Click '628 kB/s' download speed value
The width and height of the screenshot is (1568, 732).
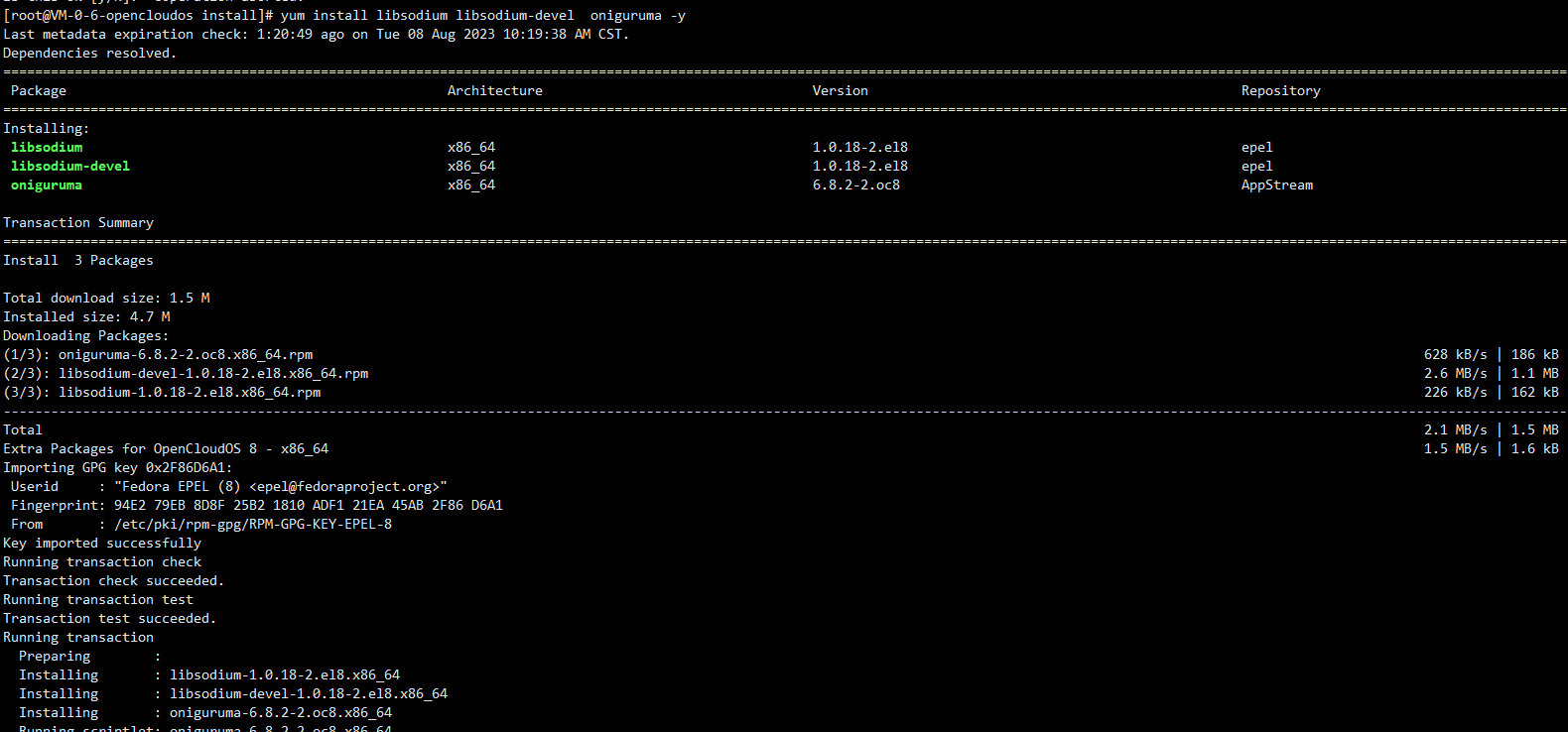click(x=1456, y=355)
